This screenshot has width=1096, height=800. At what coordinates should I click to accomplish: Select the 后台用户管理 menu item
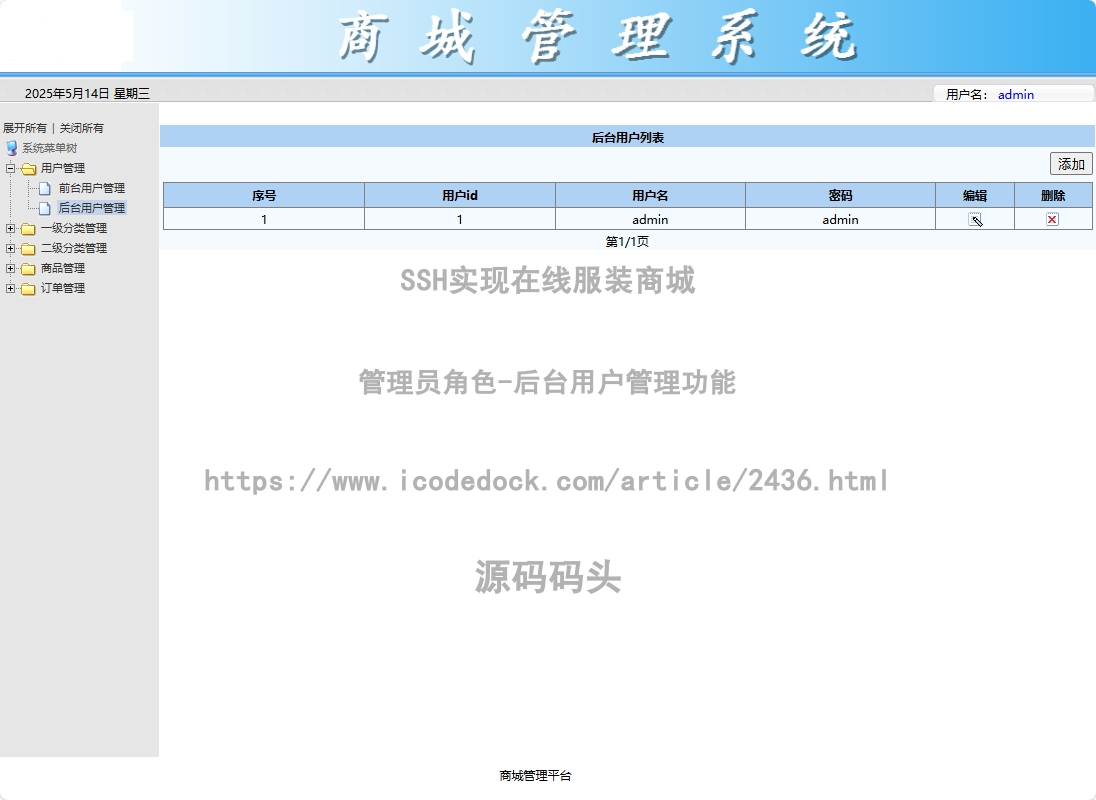tap(91, 208)
